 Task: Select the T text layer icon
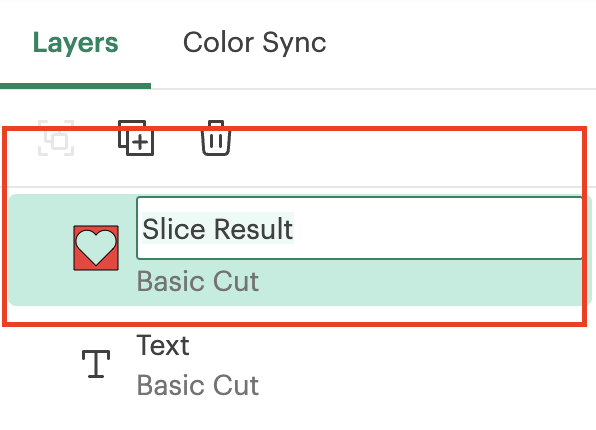96,364
